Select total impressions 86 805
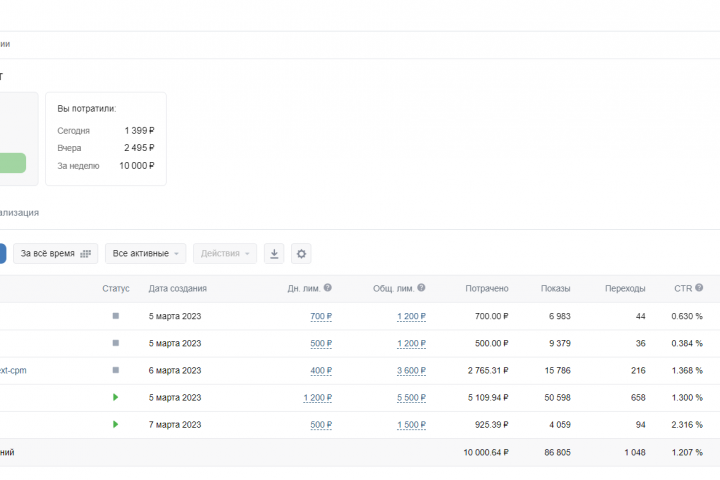 tap(557, 452)
